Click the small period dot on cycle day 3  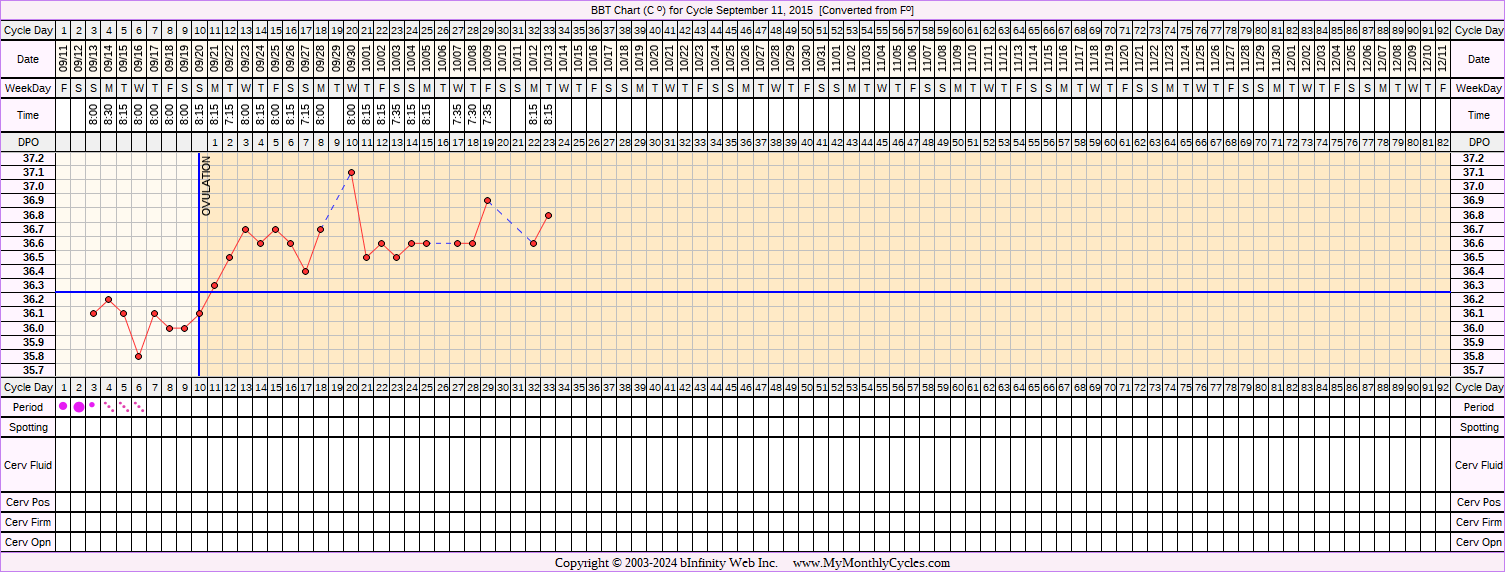coord(93,405)
